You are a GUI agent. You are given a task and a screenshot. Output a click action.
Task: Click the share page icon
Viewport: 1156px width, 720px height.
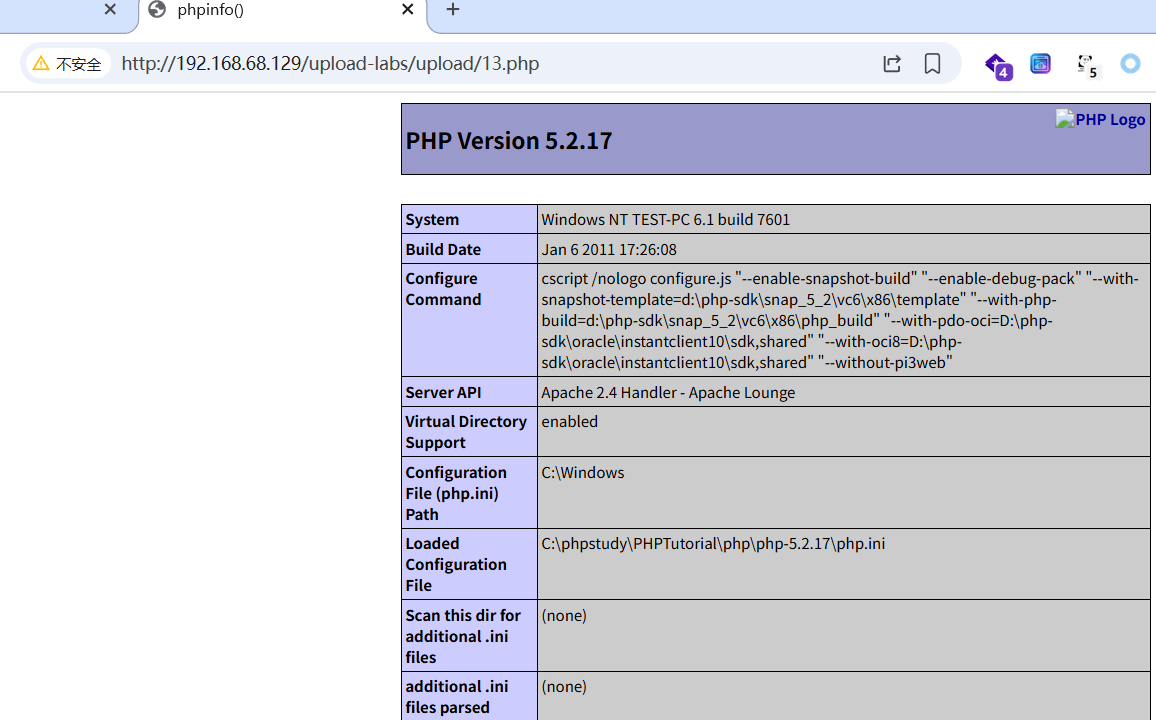(892, 63)
